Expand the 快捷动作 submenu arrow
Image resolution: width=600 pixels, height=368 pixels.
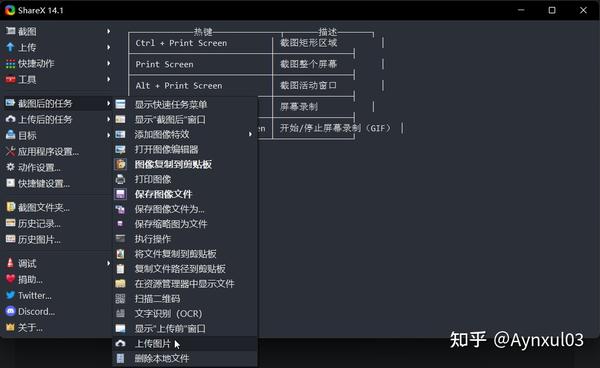[x=108, y=63]
